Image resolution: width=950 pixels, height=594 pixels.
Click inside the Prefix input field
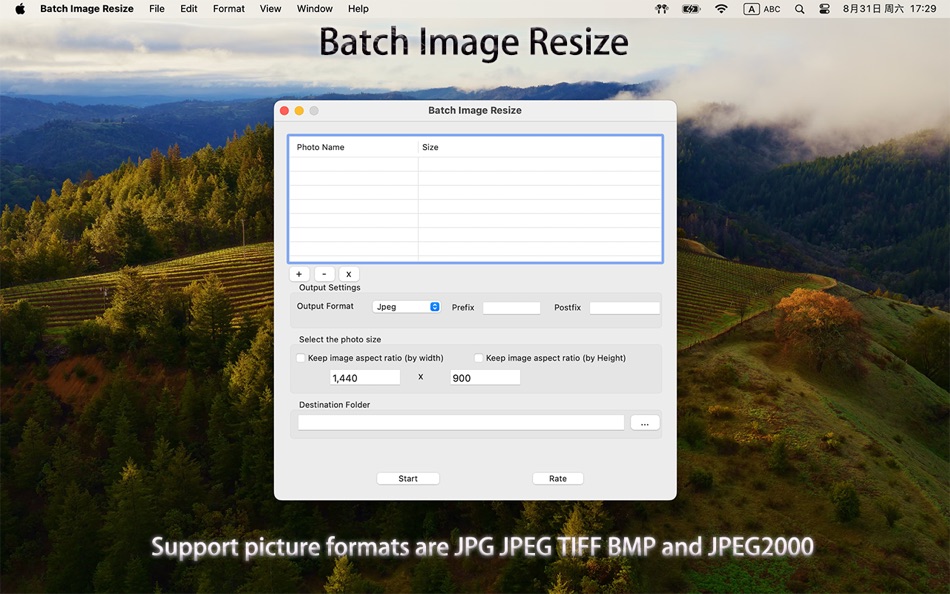click(x=511, y=307)
